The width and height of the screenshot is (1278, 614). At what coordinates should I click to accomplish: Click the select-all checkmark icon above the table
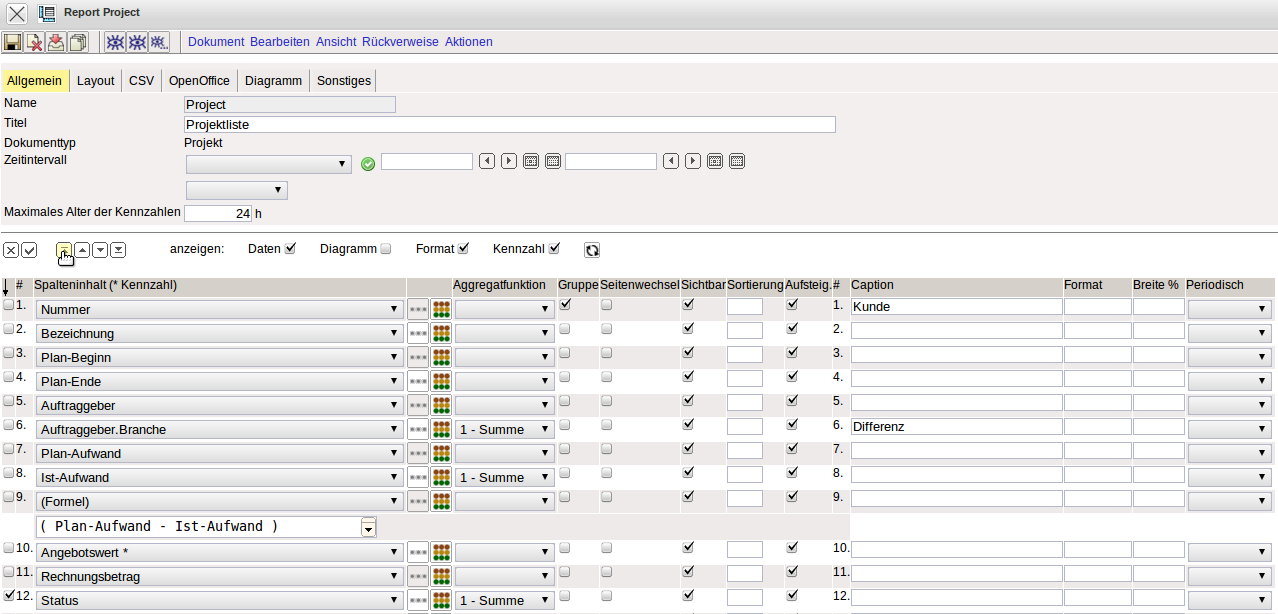tap(29, 250)
